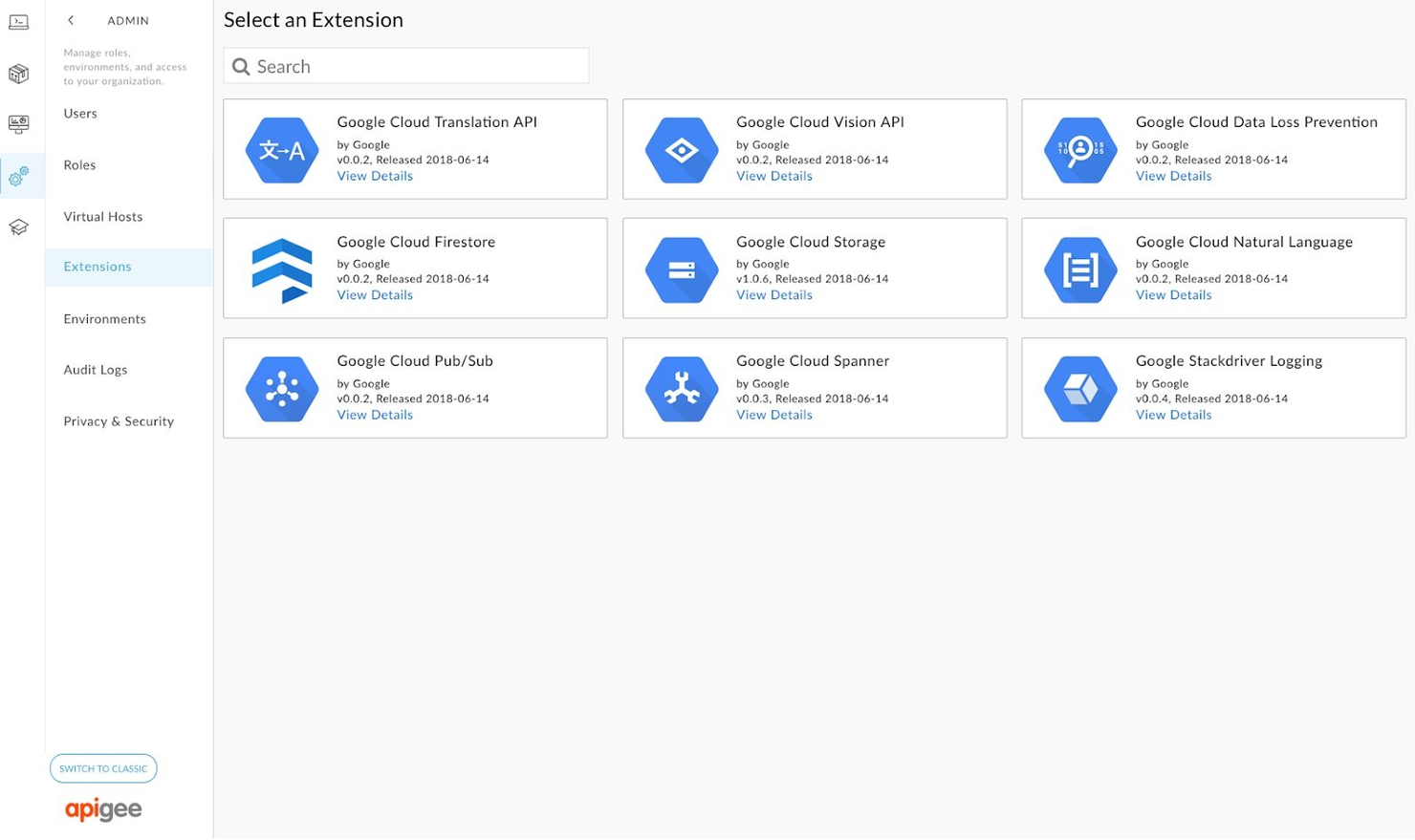
Task: Click the SWITCH TO CLASSIC button
Action: 102,767
